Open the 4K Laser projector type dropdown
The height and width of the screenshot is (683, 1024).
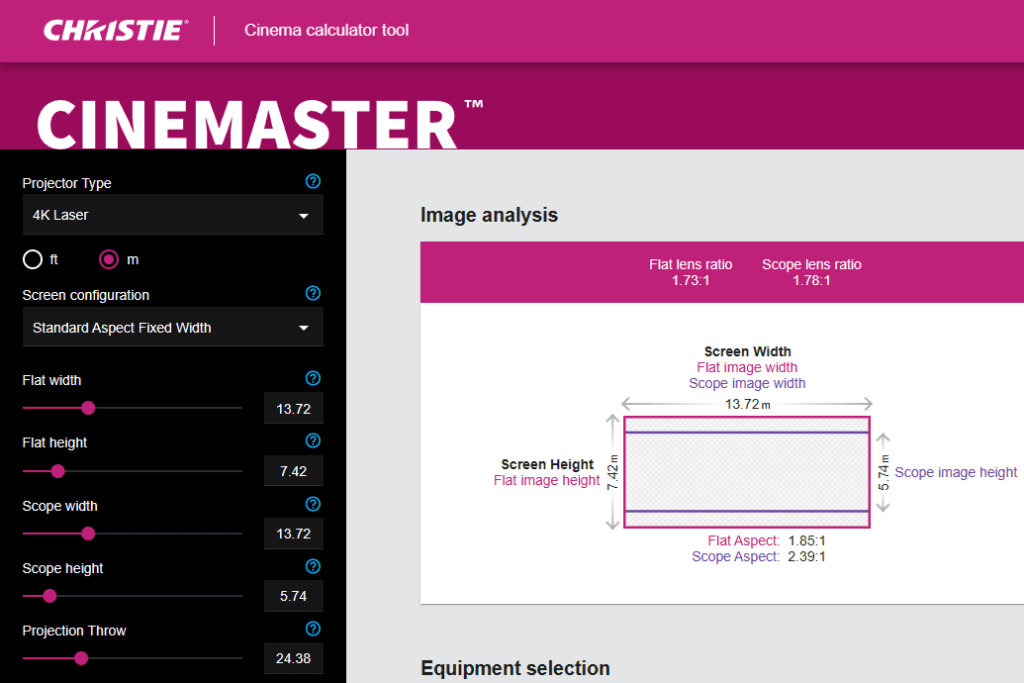173,215
